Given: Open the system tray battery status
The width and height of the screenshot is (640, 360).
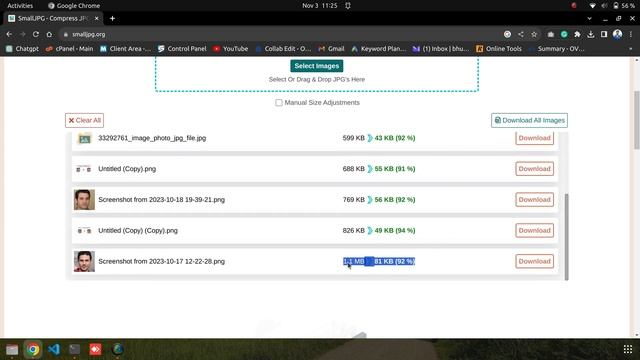Looking at the screenshot, I should 624,6.
